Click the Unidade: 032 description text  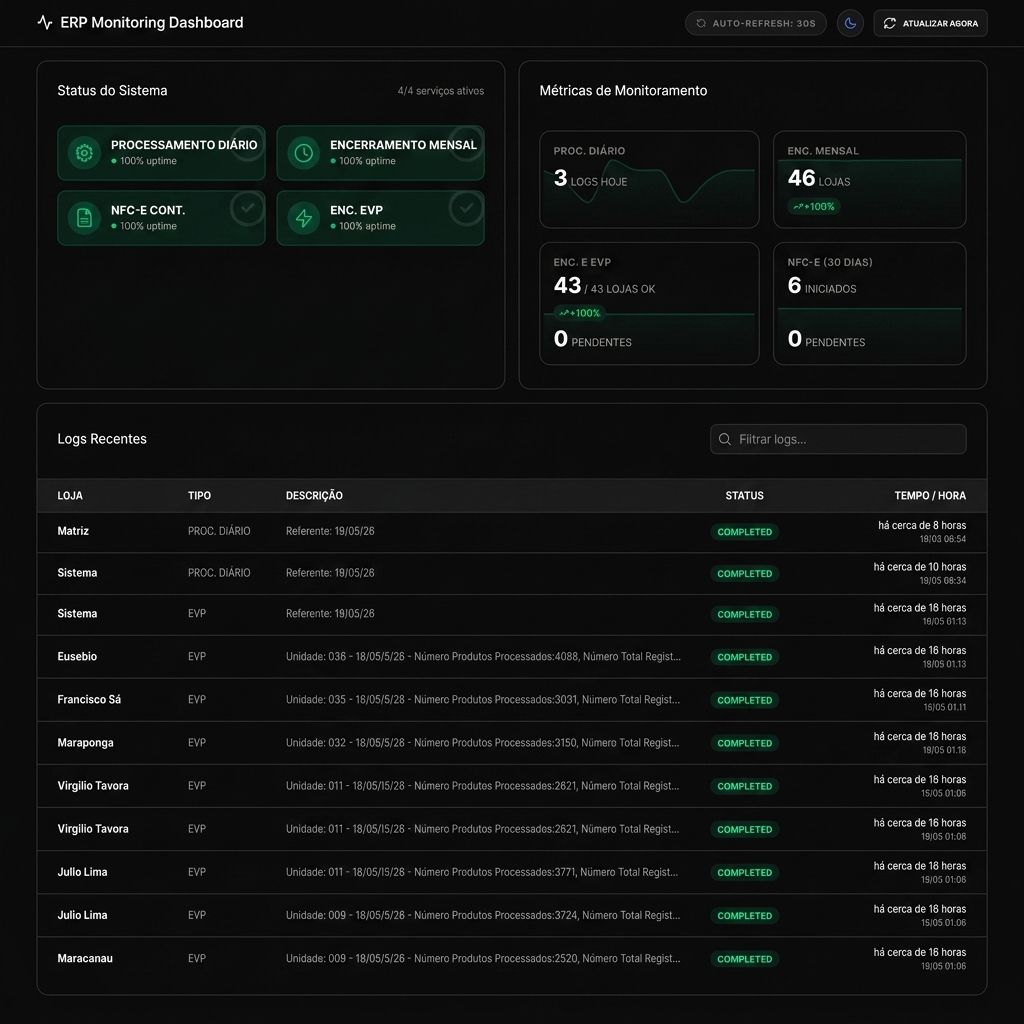tap(483, 743)
